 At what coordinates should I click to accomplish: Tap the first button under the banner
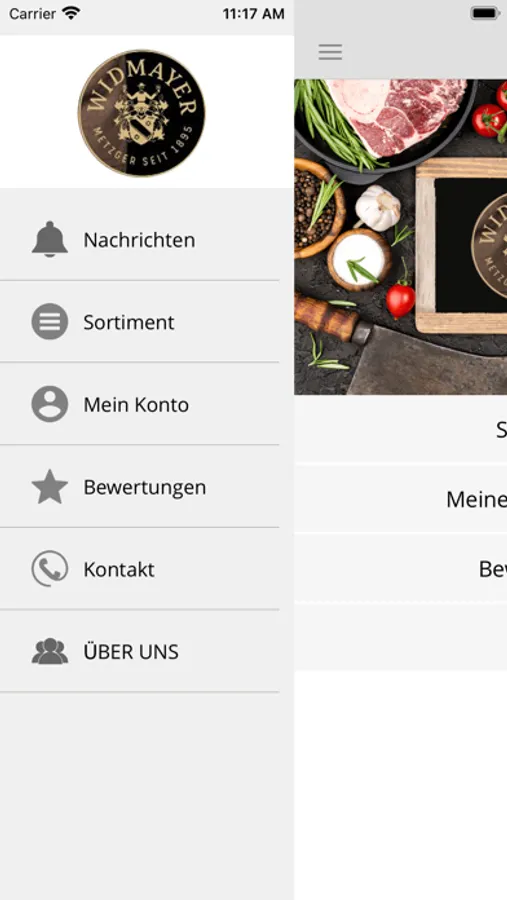pos(401,429)
